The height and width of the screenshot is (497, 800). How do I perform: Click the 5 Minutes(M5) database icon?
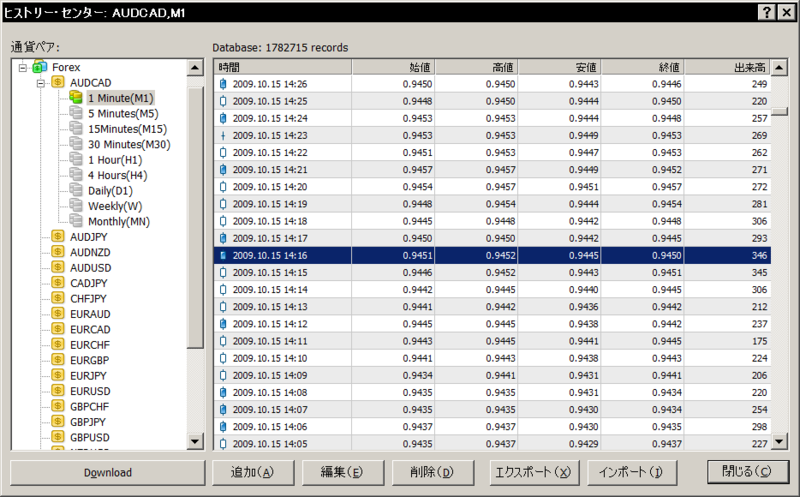click(x=76, y=113)
